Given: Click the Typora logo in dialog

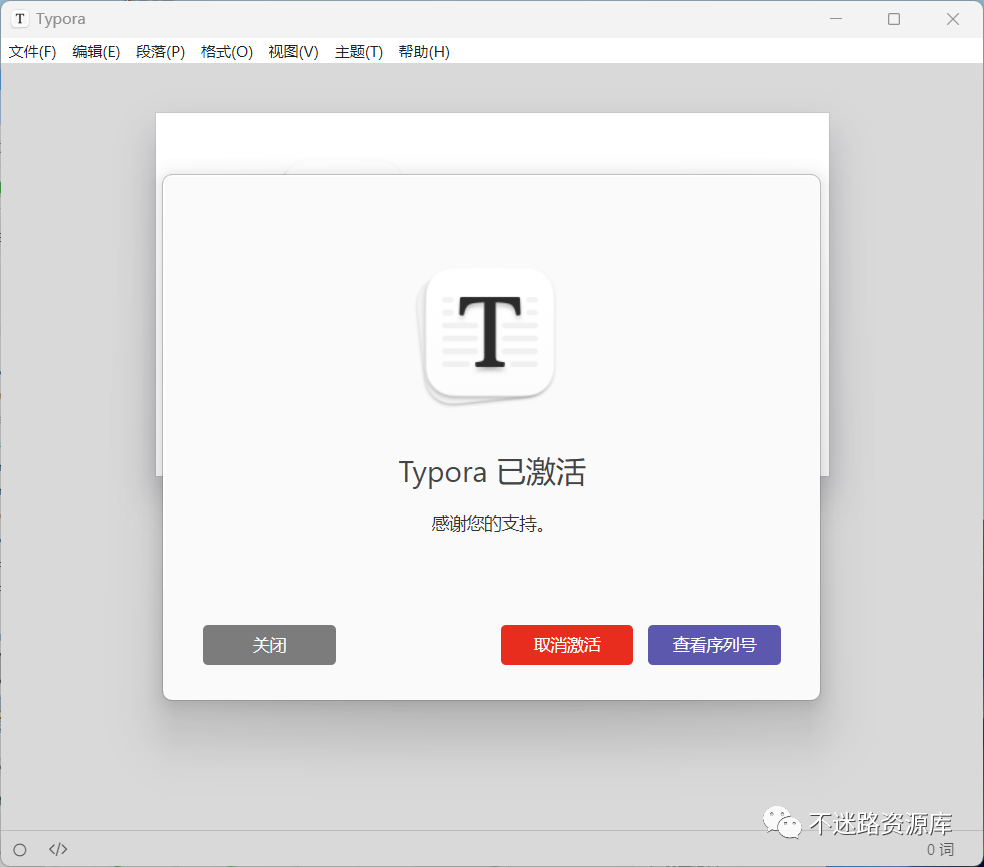Looking at the screenshot, I should 486,336.
